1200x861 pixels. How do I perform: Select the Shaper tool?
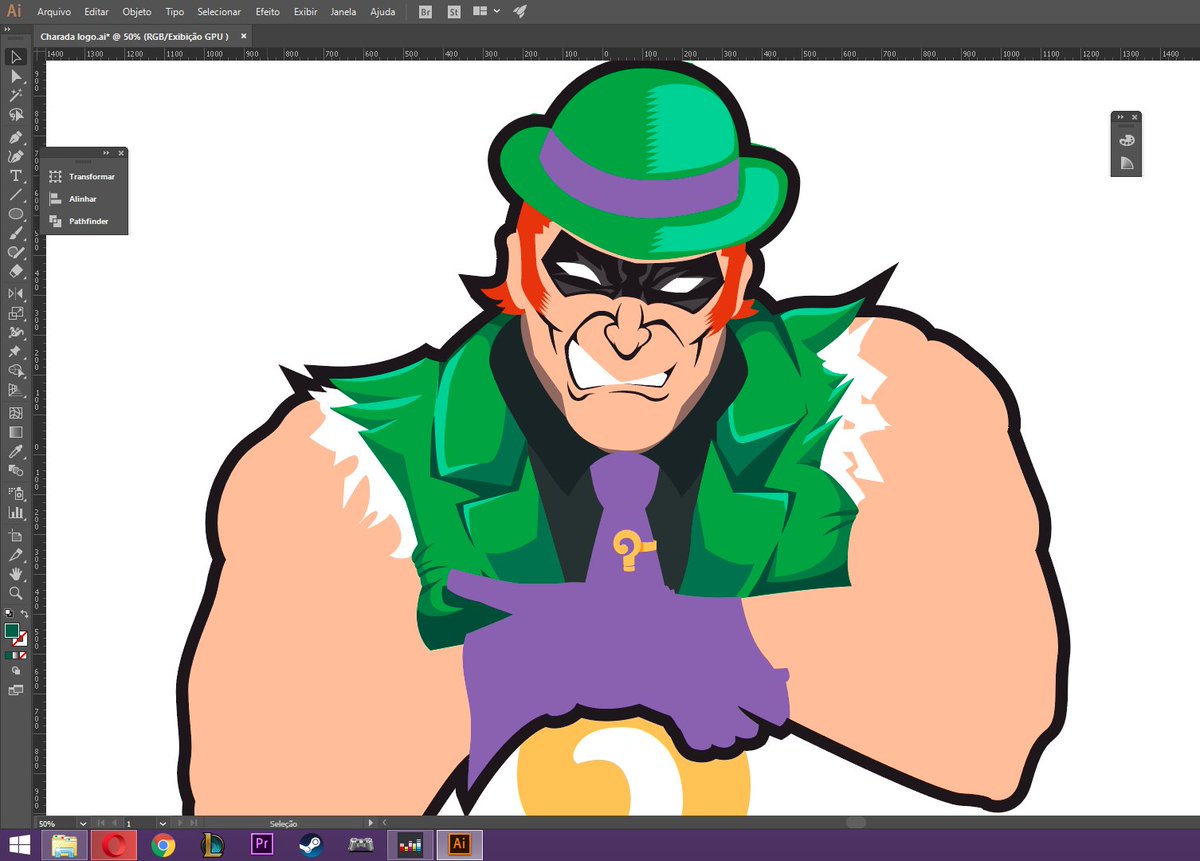pyautogui.click(x=16, y=252)
